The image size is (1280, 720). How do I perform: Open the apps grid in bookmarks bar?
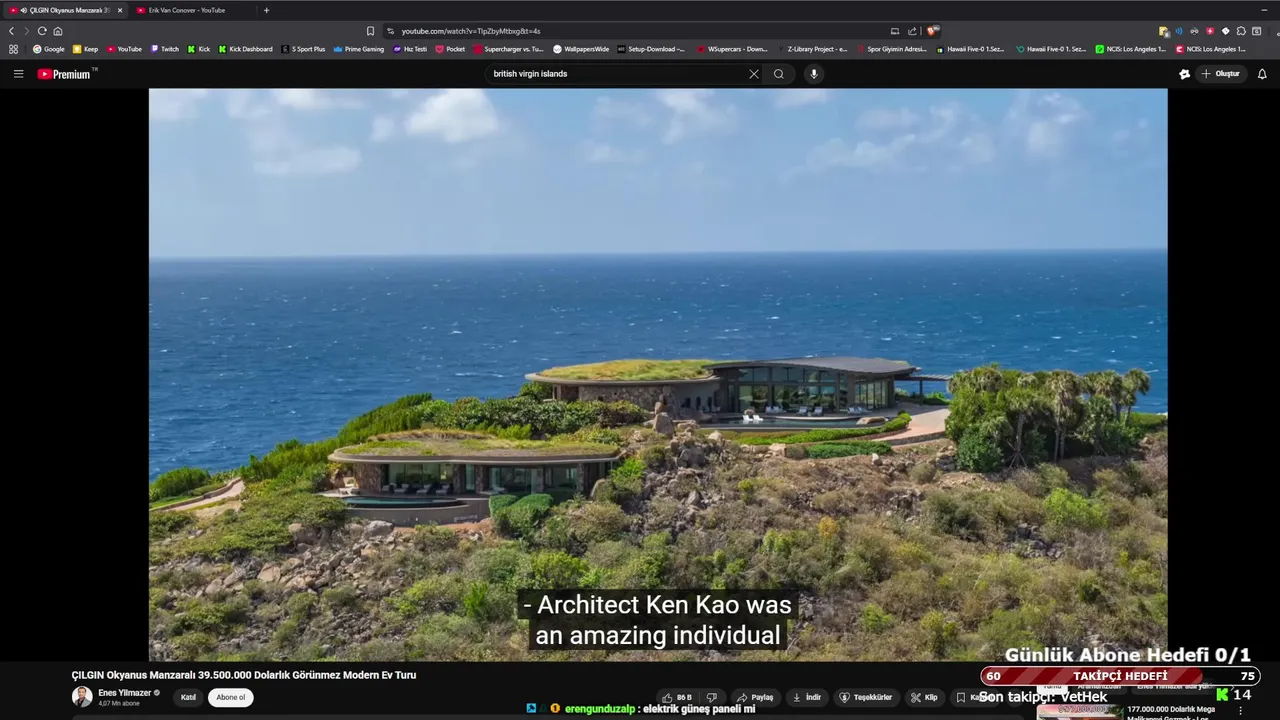pyautogui.click(x=13, y=49)
